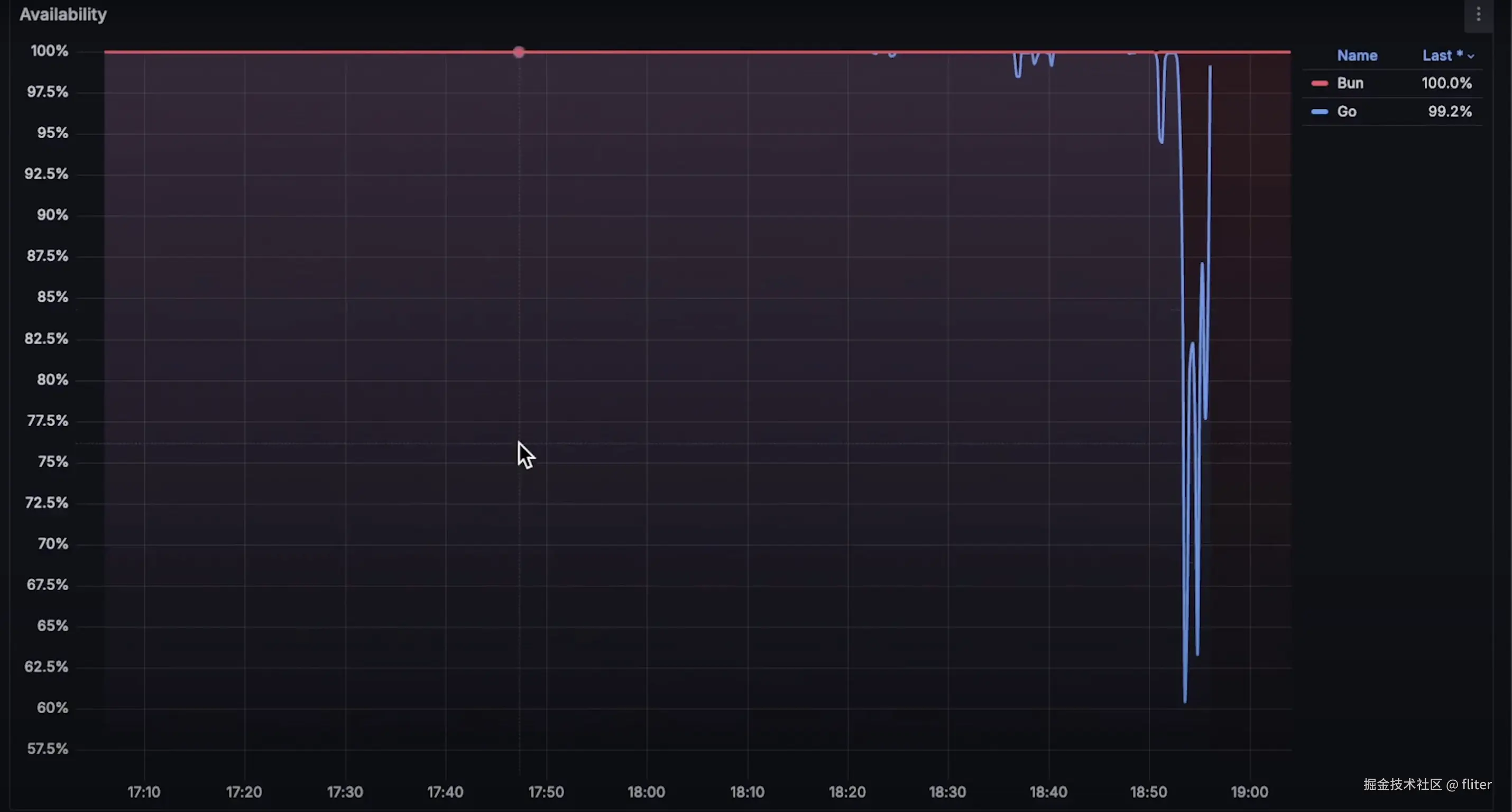Screen dimensions: 1512x812
Task: Click the 17:10 time axis label
Action: (x=144, y=791)
